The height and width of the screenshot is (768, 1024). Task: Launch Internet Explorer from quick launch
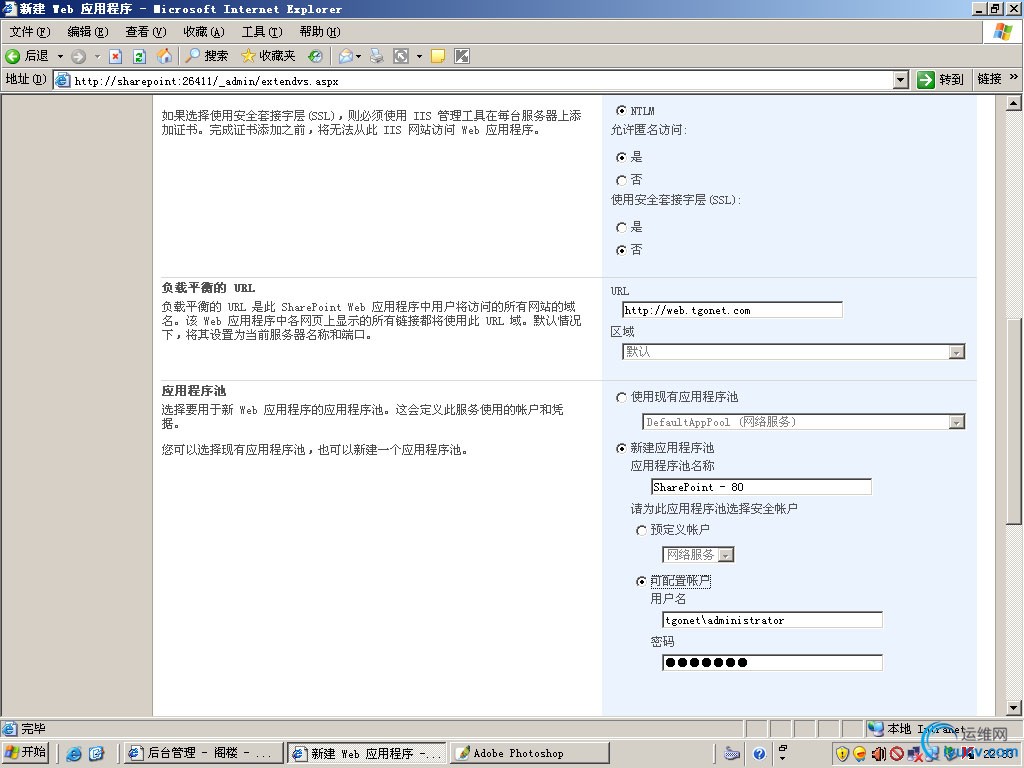click(x=74, y=754)
